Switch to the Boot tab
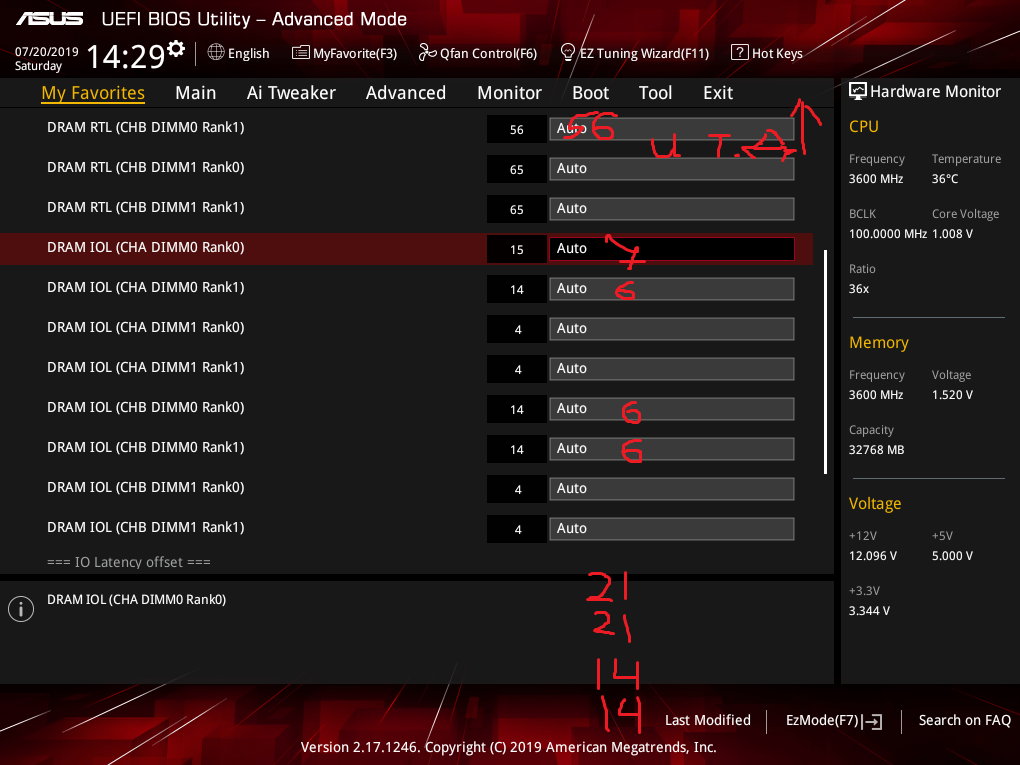Viewport: 1020px width, 765px height. coord(590,92)
